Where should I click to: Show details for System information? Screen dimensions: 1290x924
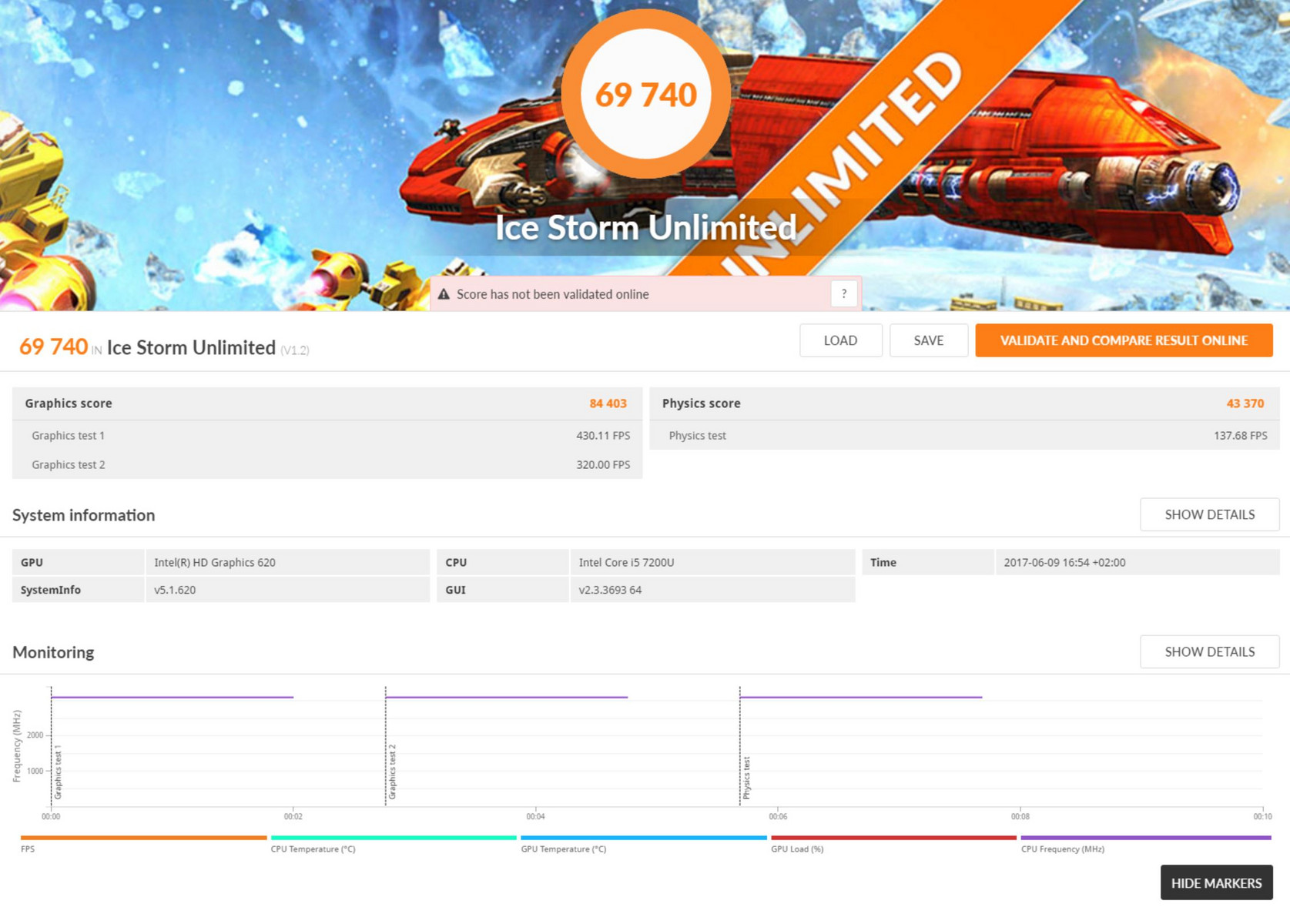point(1209,514)
